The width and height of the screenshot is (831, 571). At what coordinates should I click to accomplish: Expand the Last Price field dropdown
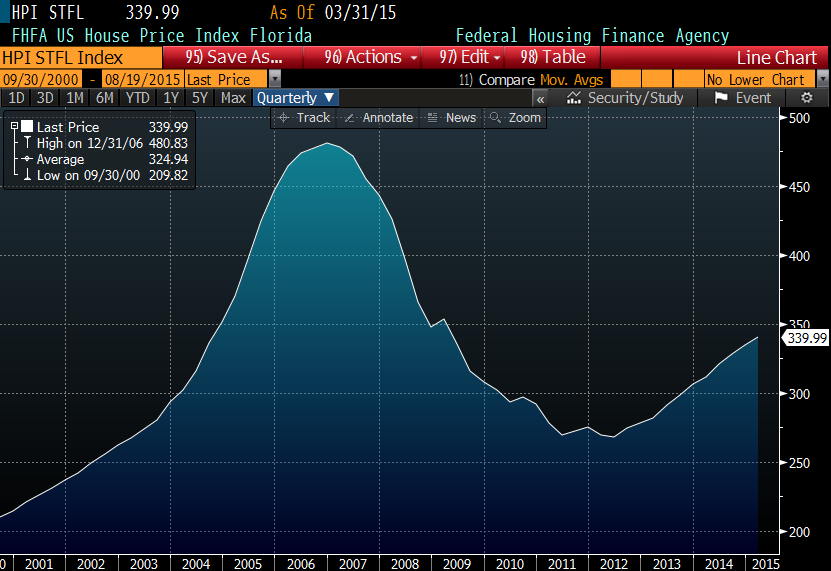[x=275, y=80]
